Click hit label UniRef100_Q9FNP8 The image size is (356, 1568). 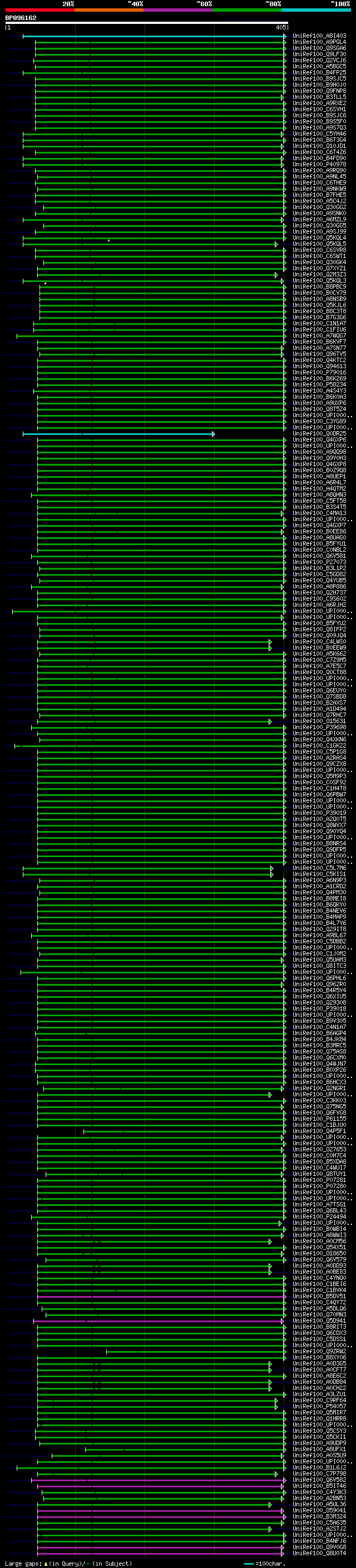(x=319, y=91)
